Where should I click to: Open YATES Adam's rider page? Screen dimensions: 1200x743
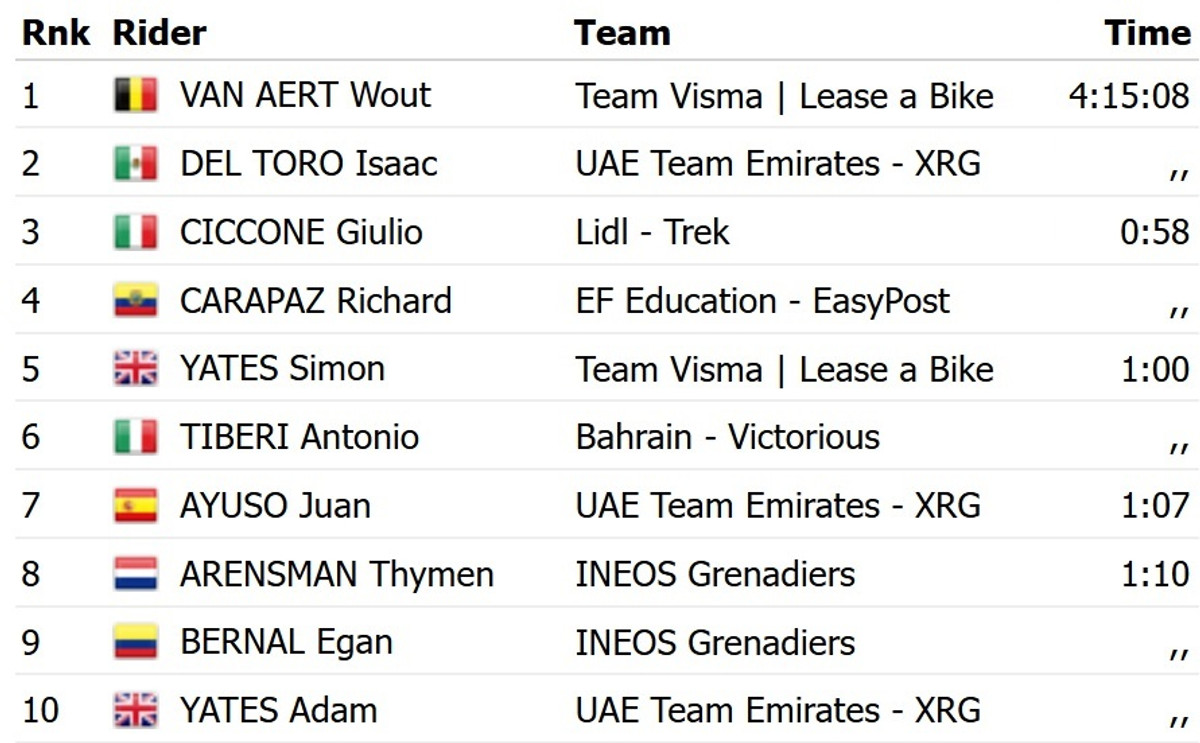[278, 711]
